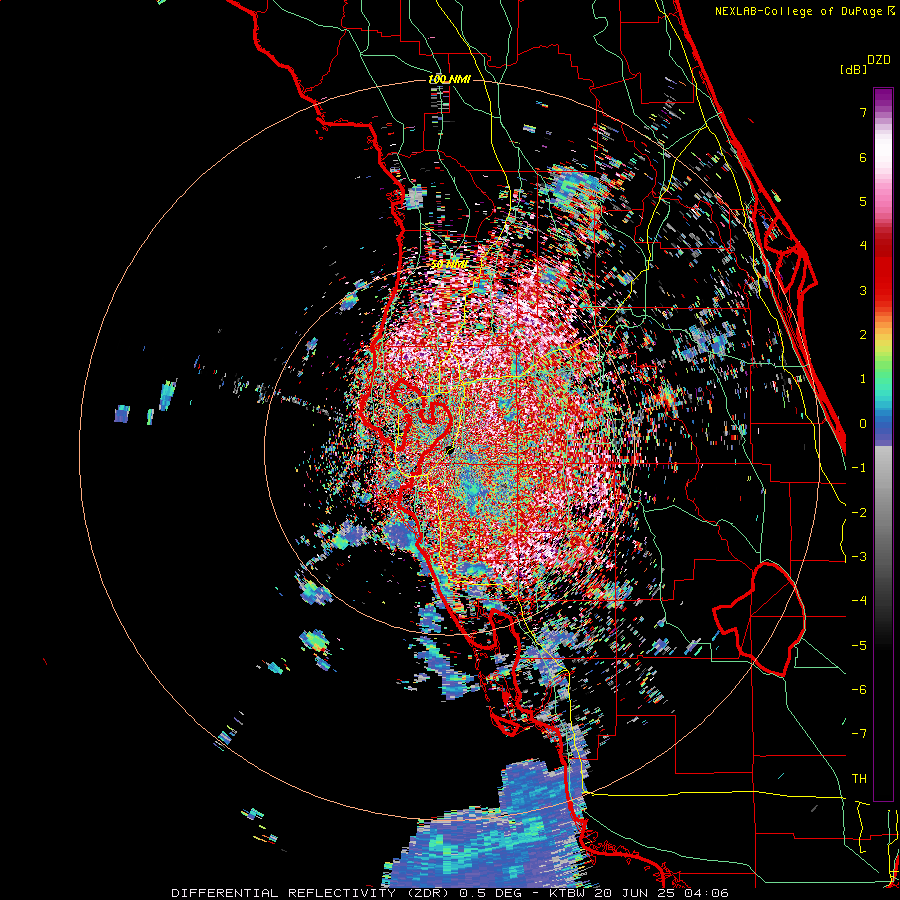Click the 100 NMI range ring label
Image resolution: width=900 pixels, height=900 pixels.
click(450, 79)
